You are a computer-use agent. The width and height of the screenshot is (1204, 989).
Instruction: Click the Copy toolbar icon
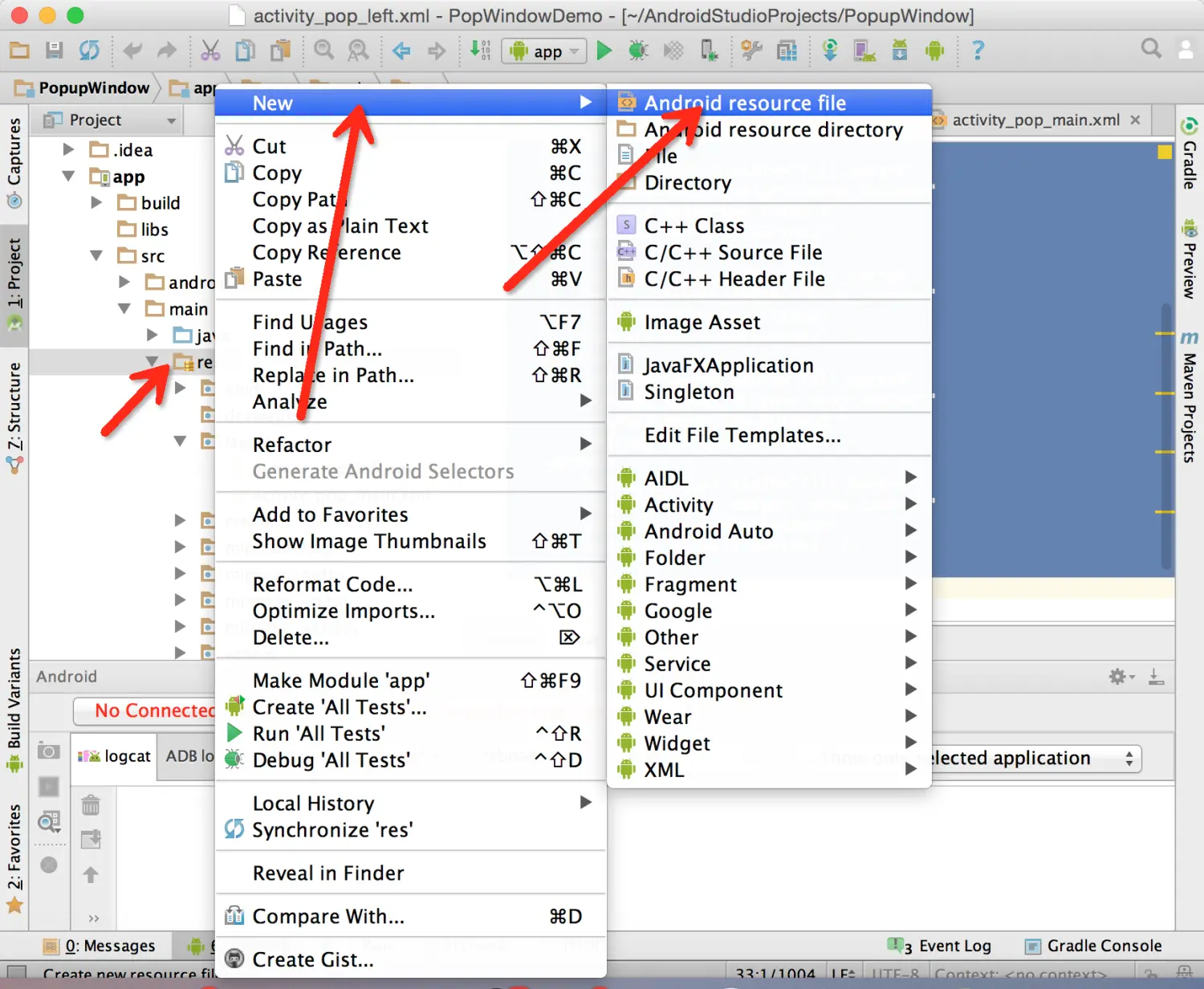pos(245,51)
